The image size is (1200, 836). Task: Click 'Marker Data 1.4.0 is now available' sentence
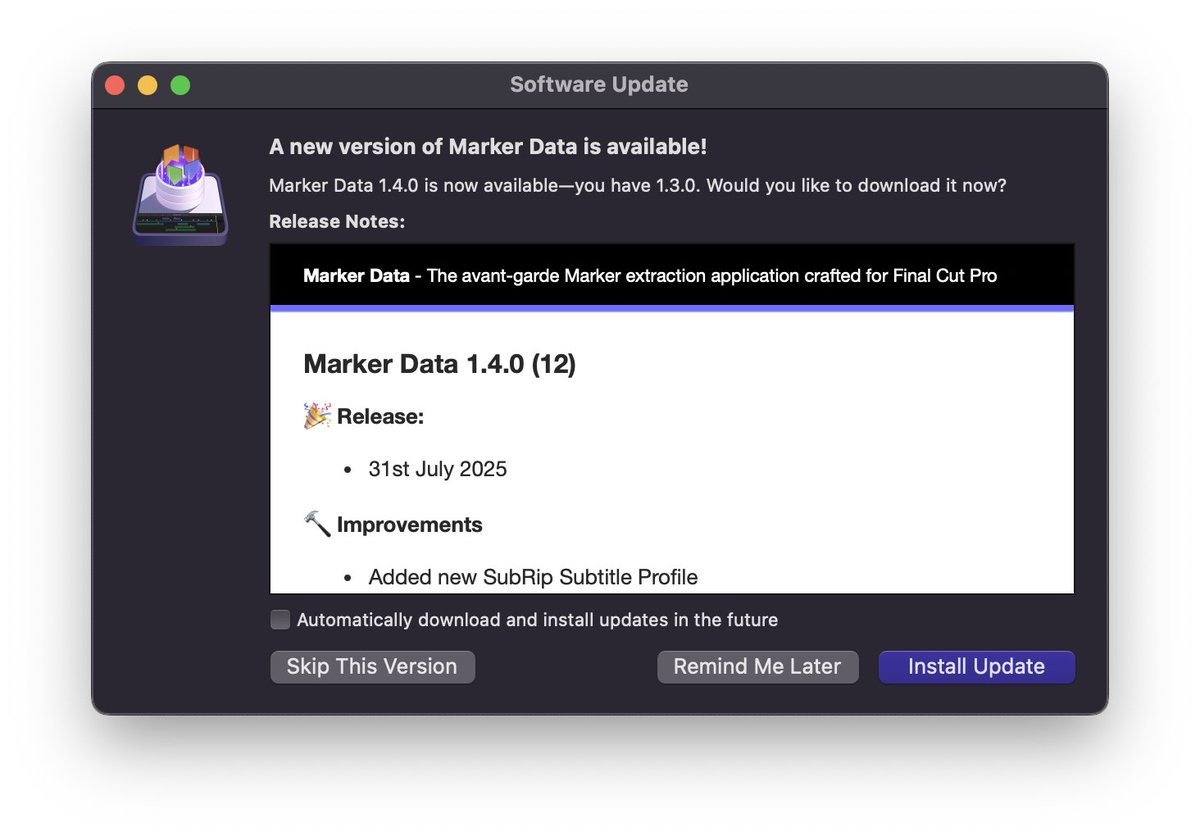pyautogui.click(x=638, y=186)
